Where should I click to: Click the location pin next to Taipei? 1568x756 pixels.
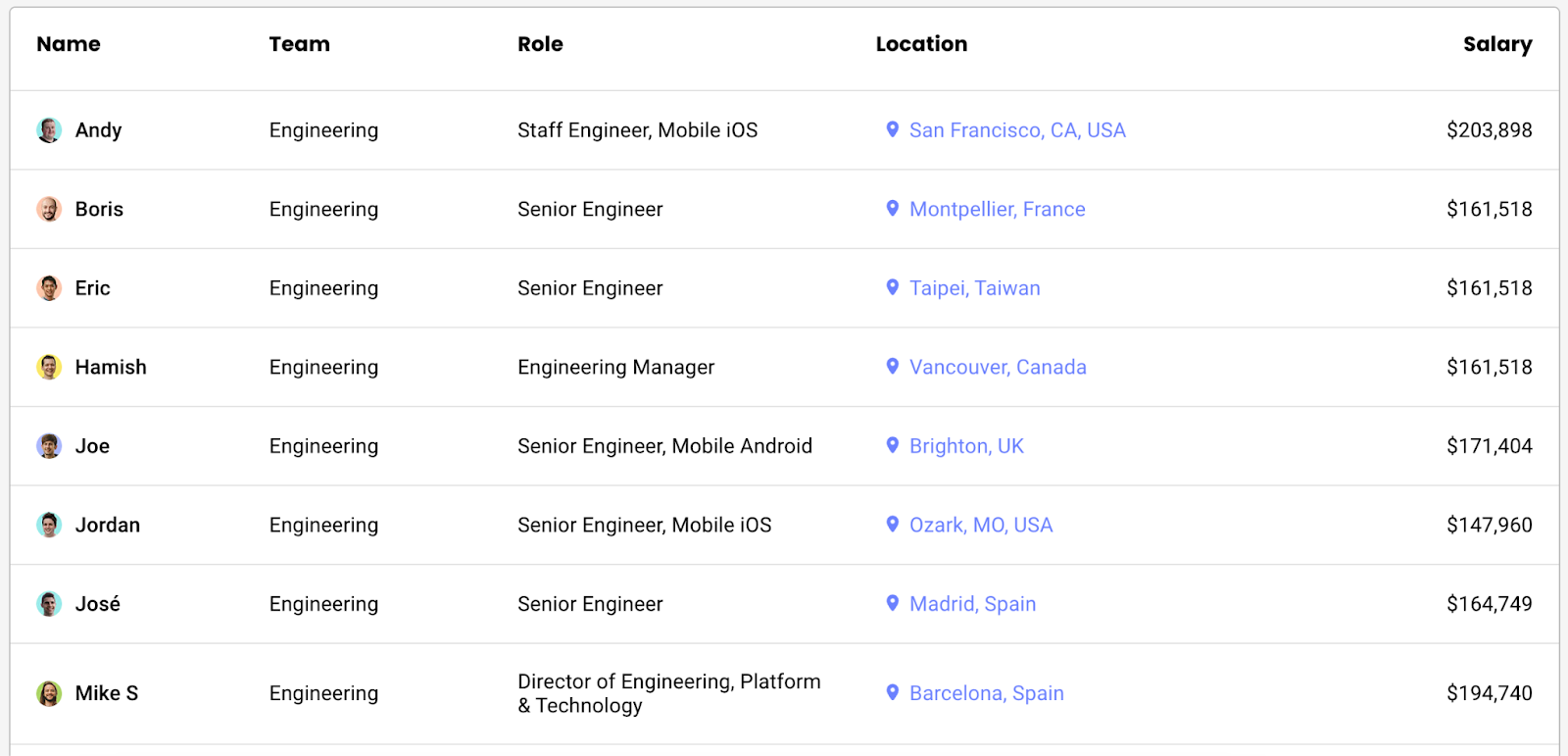coord(892,287)
